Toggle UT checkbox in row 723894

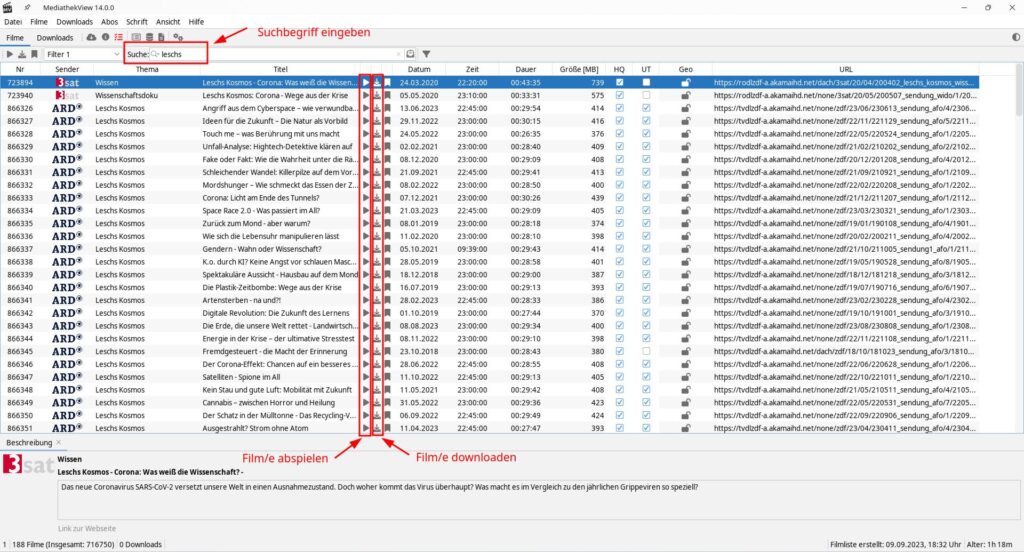[x=646, y=82]
